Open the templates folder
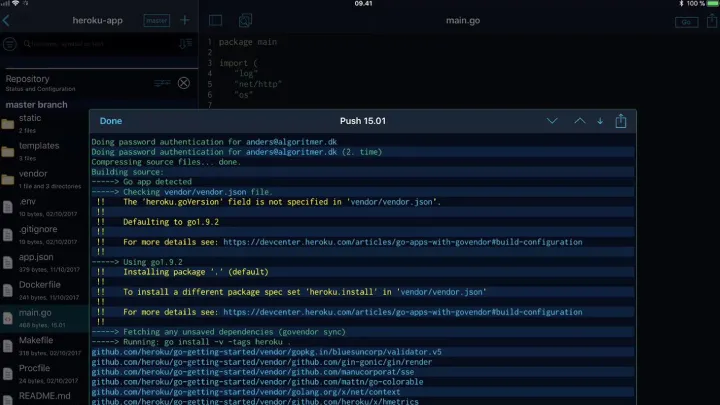The image size is (720, 405). tap(45, 151)
